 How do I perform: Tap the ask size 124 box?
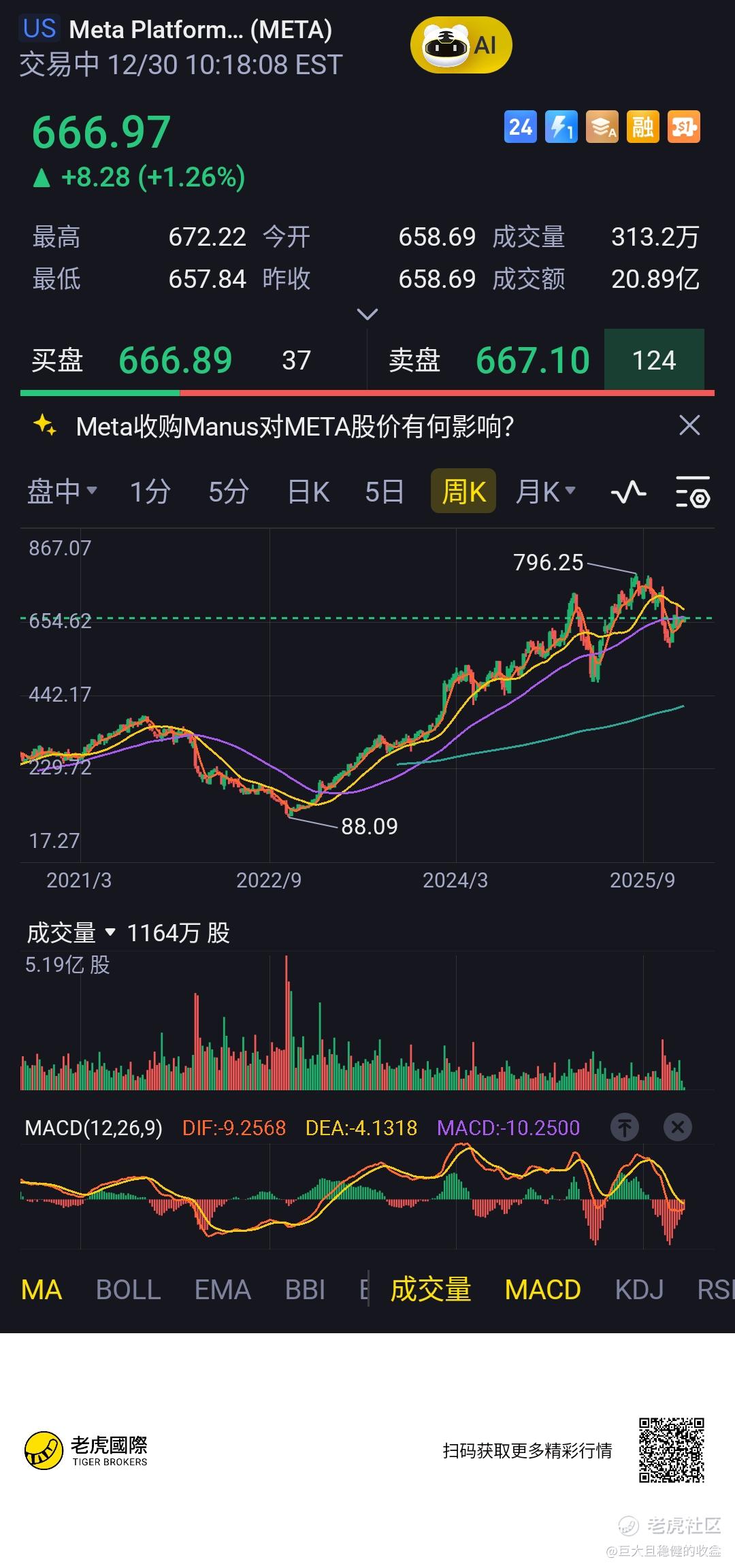coord(654,360)
